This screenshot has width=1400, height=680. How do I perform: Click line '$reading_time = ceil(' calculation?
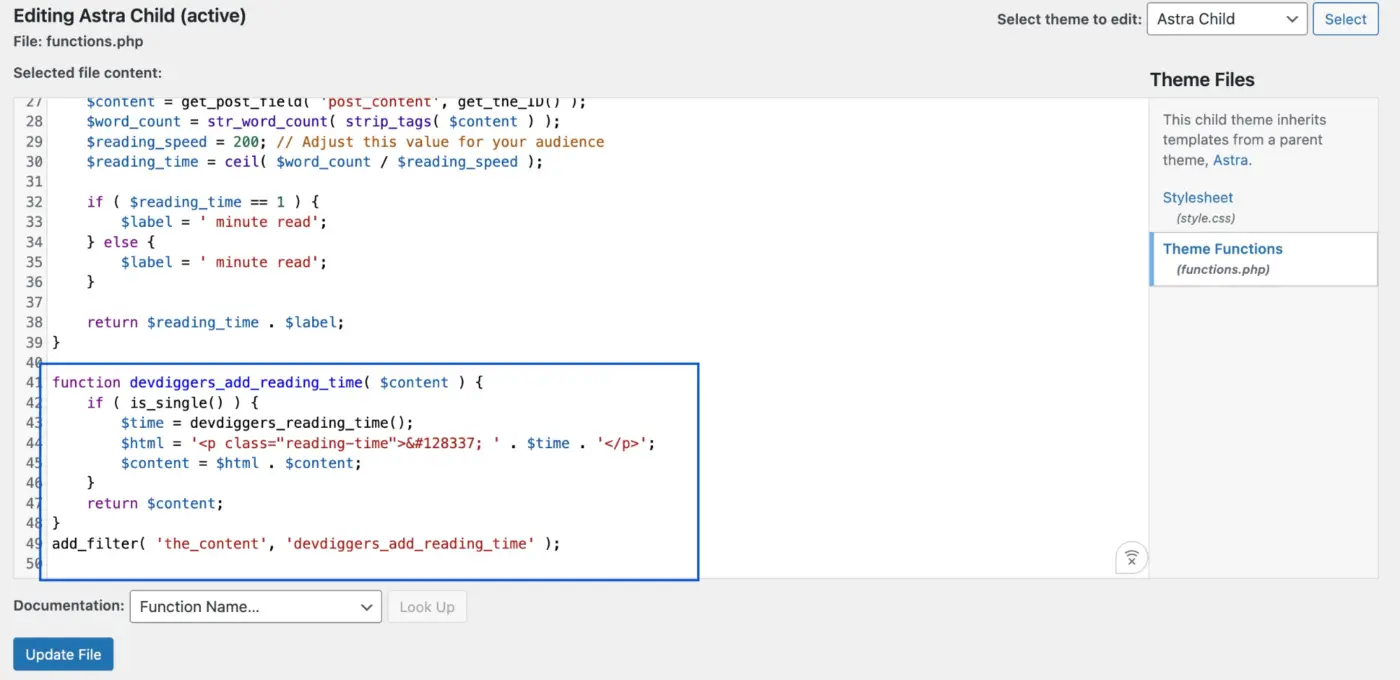pyautogui.click(x=314, y=162)
